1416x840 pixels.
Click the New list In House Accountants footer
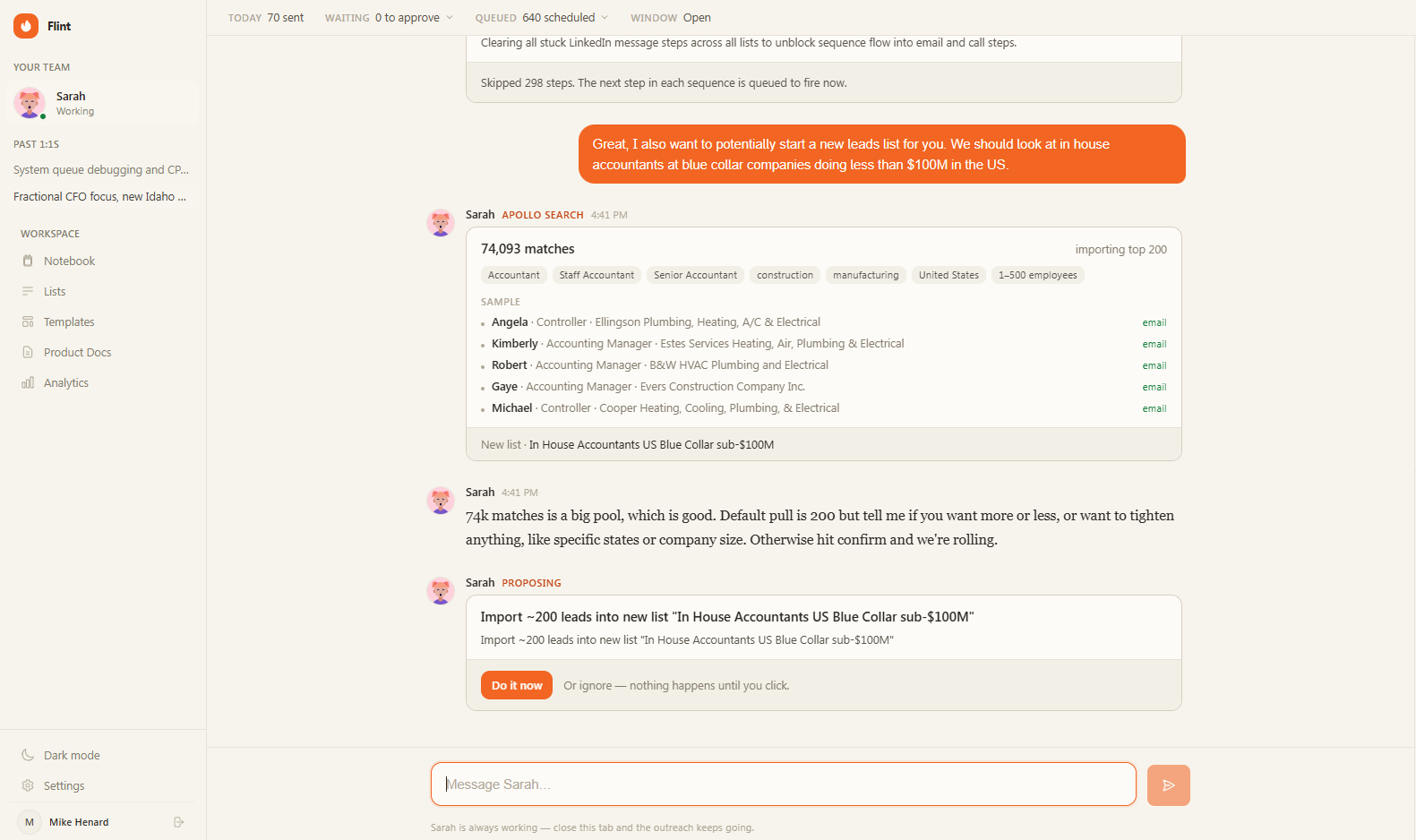click(824, 444)
